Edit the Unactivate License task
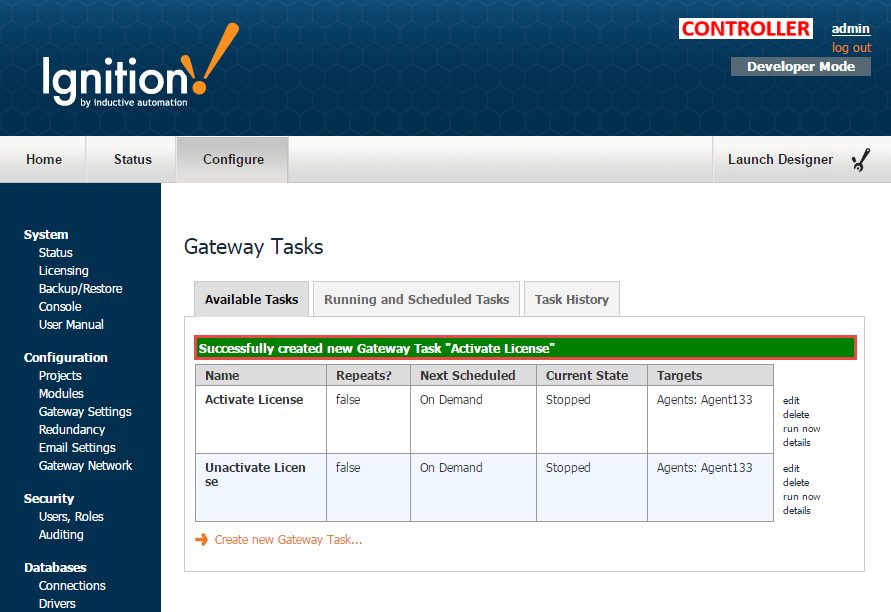The image size is (891, 612). pos(791,469)
